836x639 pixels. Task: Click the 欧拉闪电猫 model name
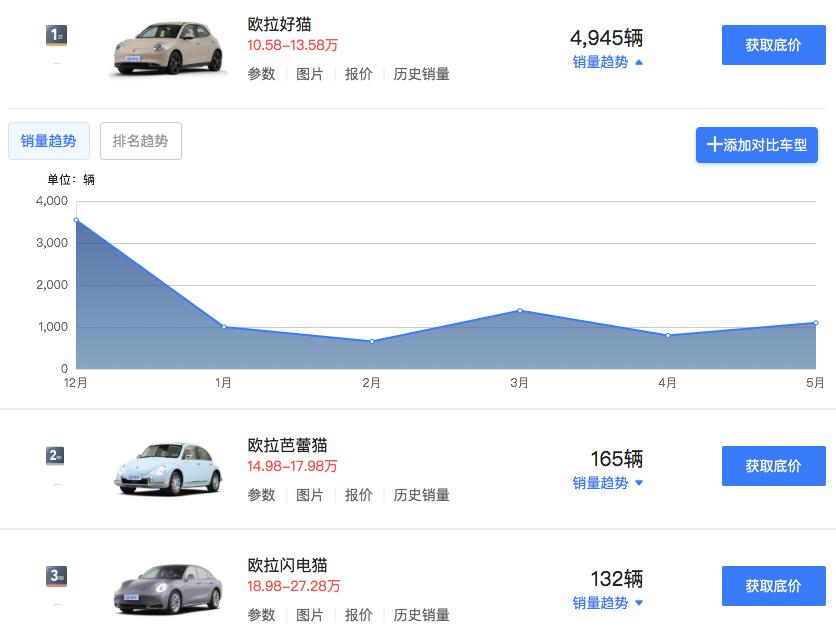(287, 565)
